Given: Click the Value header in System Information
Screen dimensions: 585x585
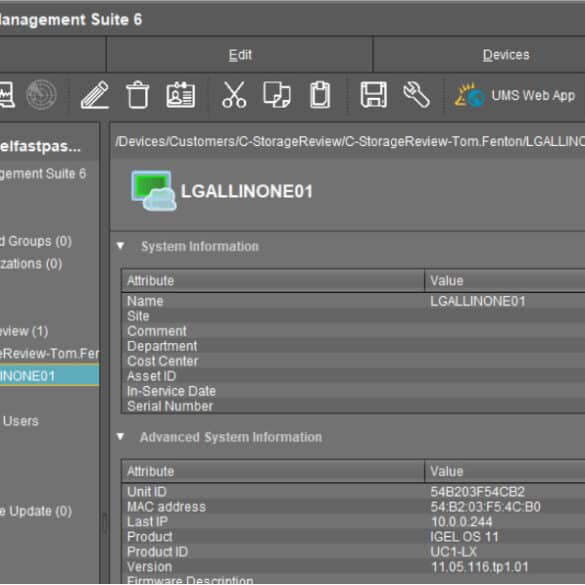Looking at the screenshot, I should coord(505,281).
